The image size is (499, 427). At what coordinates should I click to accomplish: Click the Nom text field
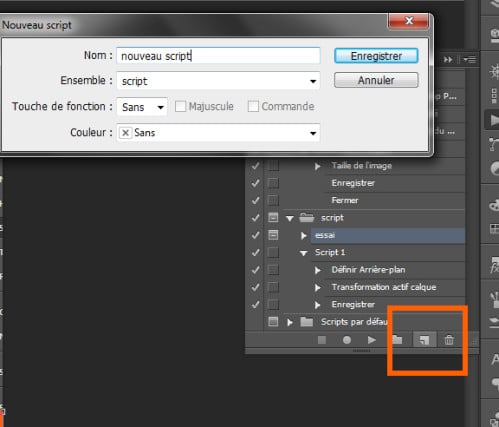(218, 56)
